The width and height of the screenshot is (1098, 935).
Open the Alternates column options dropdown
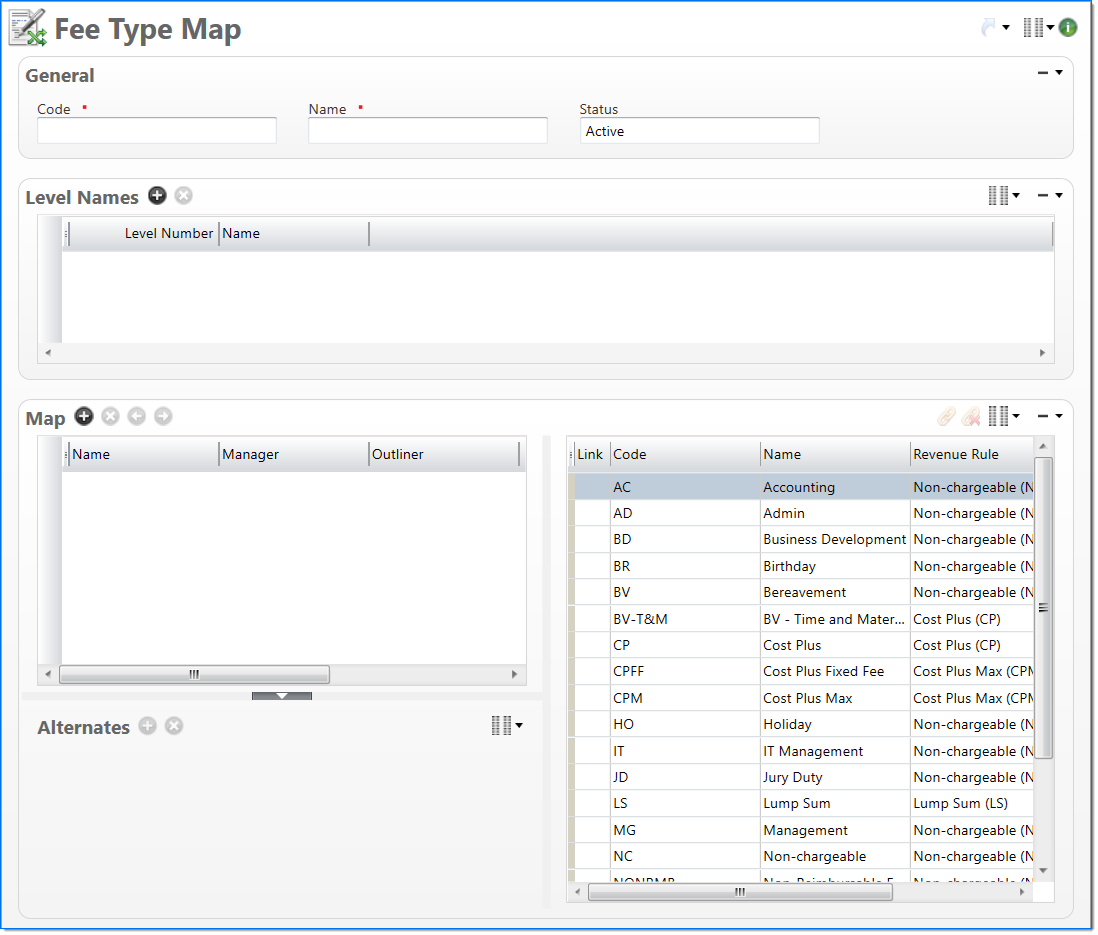point(507,726)
